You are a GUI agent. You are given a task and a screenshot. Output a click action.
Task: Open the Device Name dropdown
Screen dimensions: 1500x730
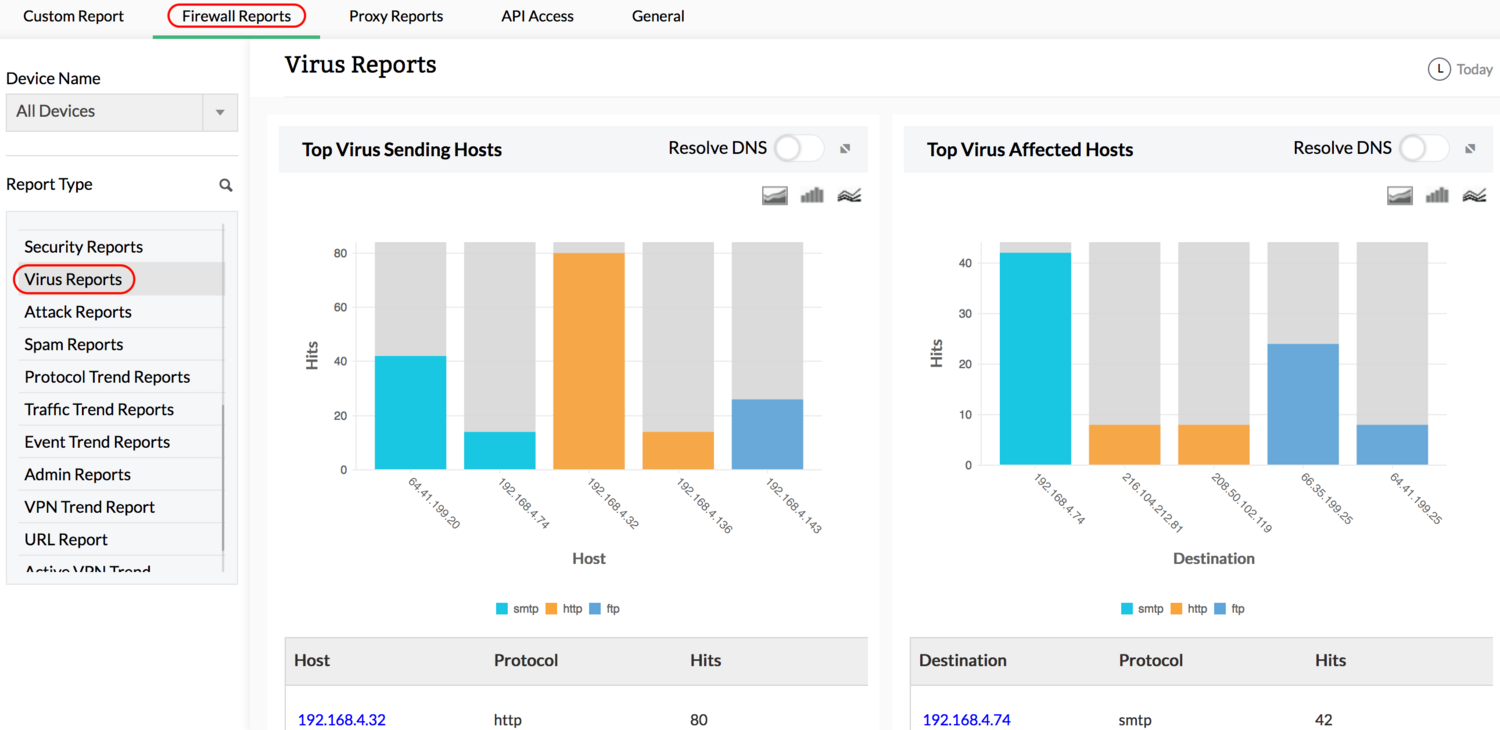tap(220, 112)
